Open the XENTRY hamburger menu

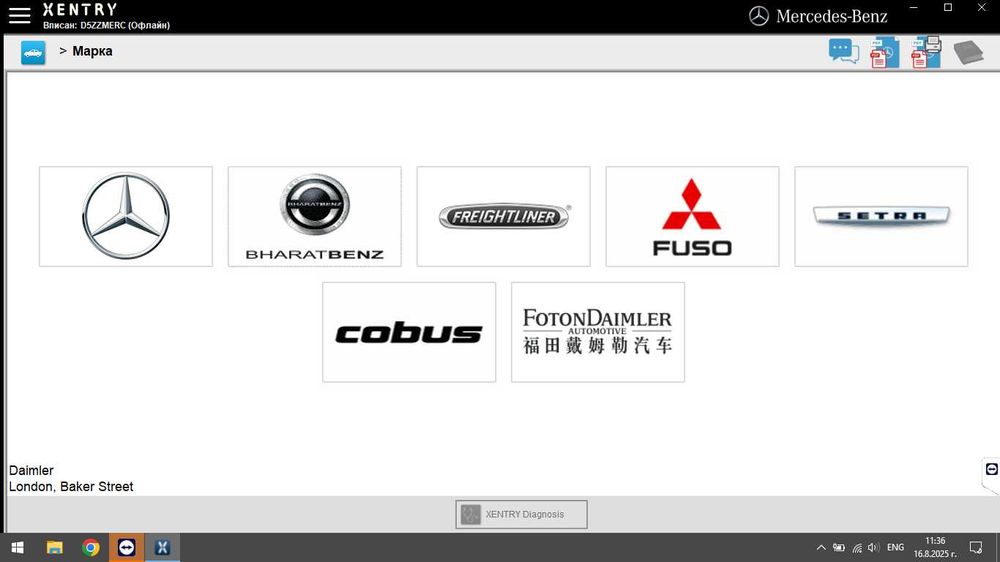pyautogui.click(x=19, y=15)
